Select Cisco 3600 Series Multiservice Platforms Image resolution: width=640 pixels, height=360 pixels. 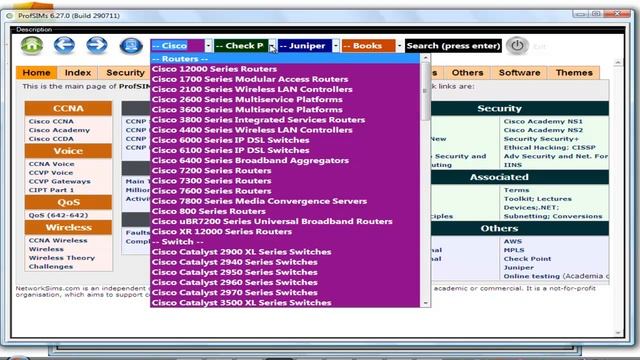pos(285,110)
